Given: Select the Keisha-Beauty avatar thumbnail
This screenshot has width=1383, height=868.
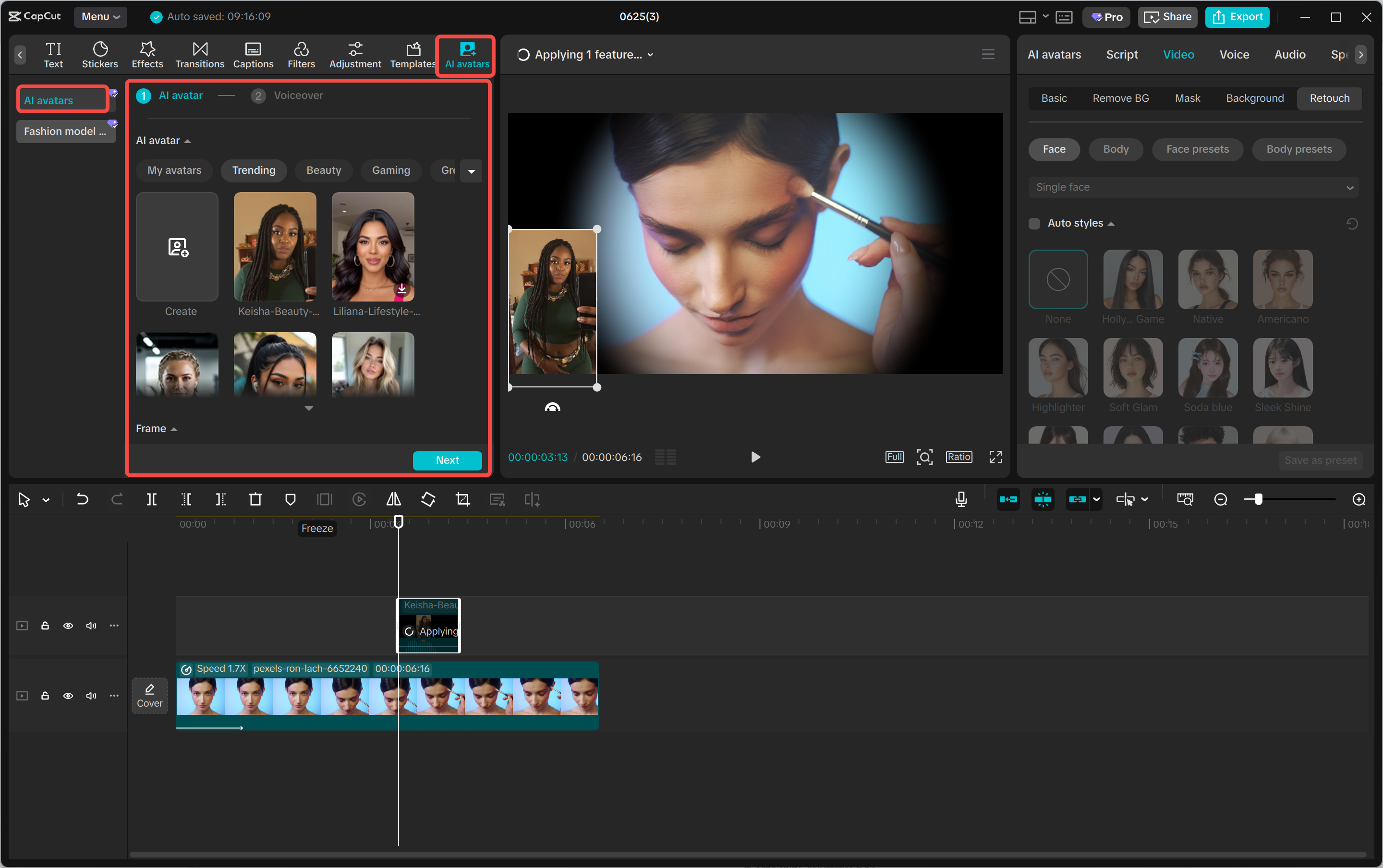Looking at the screenshot, I should point(274,247).
